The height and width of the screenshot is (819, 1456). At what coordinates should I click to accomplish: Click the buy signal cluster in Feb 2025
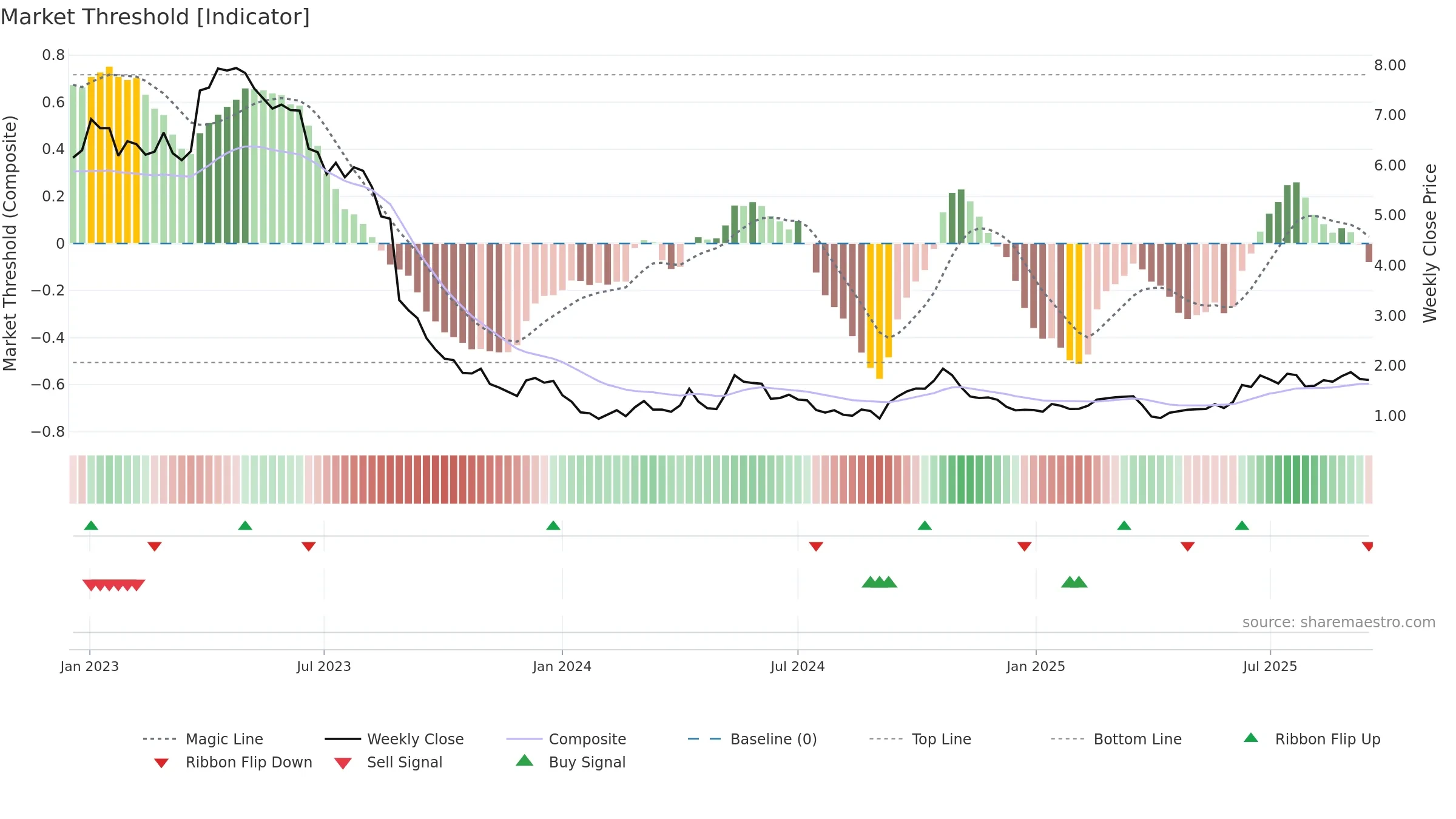1074,582
